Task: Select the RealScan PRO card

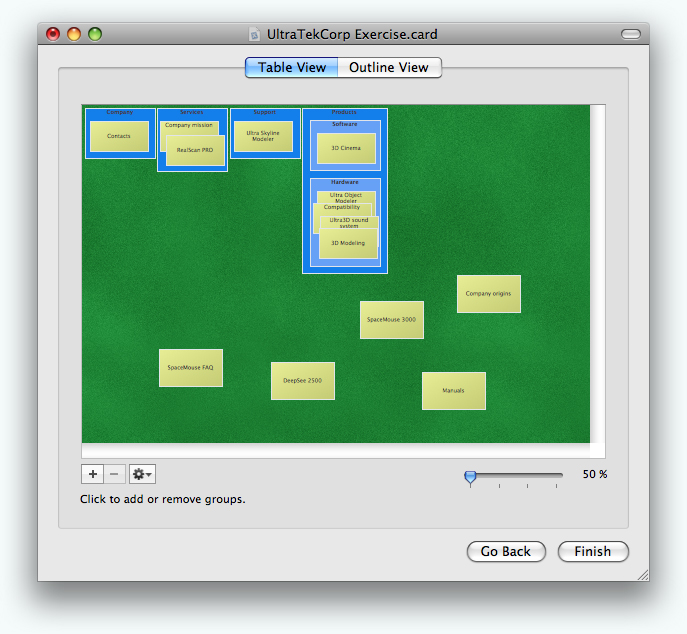Action: (195, 150)
